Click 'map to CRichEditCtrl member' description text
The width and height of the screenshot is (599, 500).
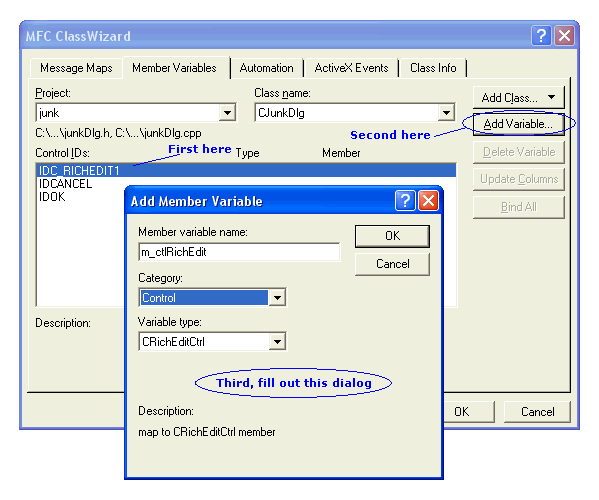[207, 432]
